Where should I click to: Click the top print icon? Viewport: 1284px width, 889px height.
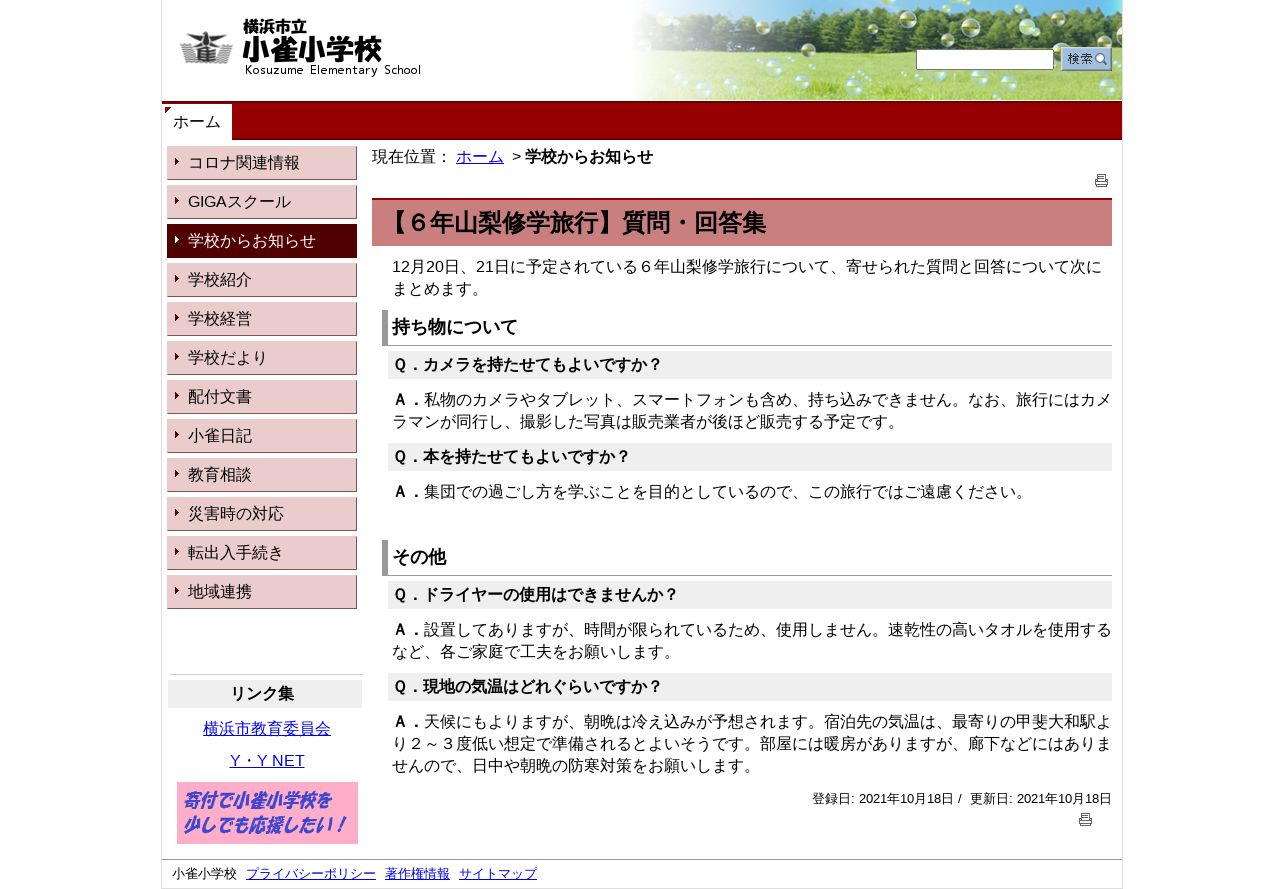[x=1101, y=181]
